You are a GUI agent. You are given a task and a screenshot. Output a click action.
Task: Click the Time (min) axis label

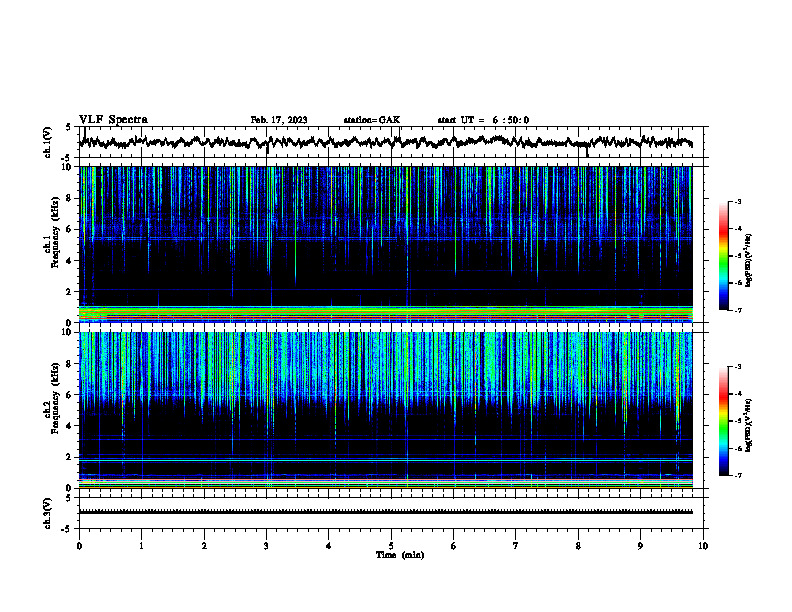coord(400,555)
